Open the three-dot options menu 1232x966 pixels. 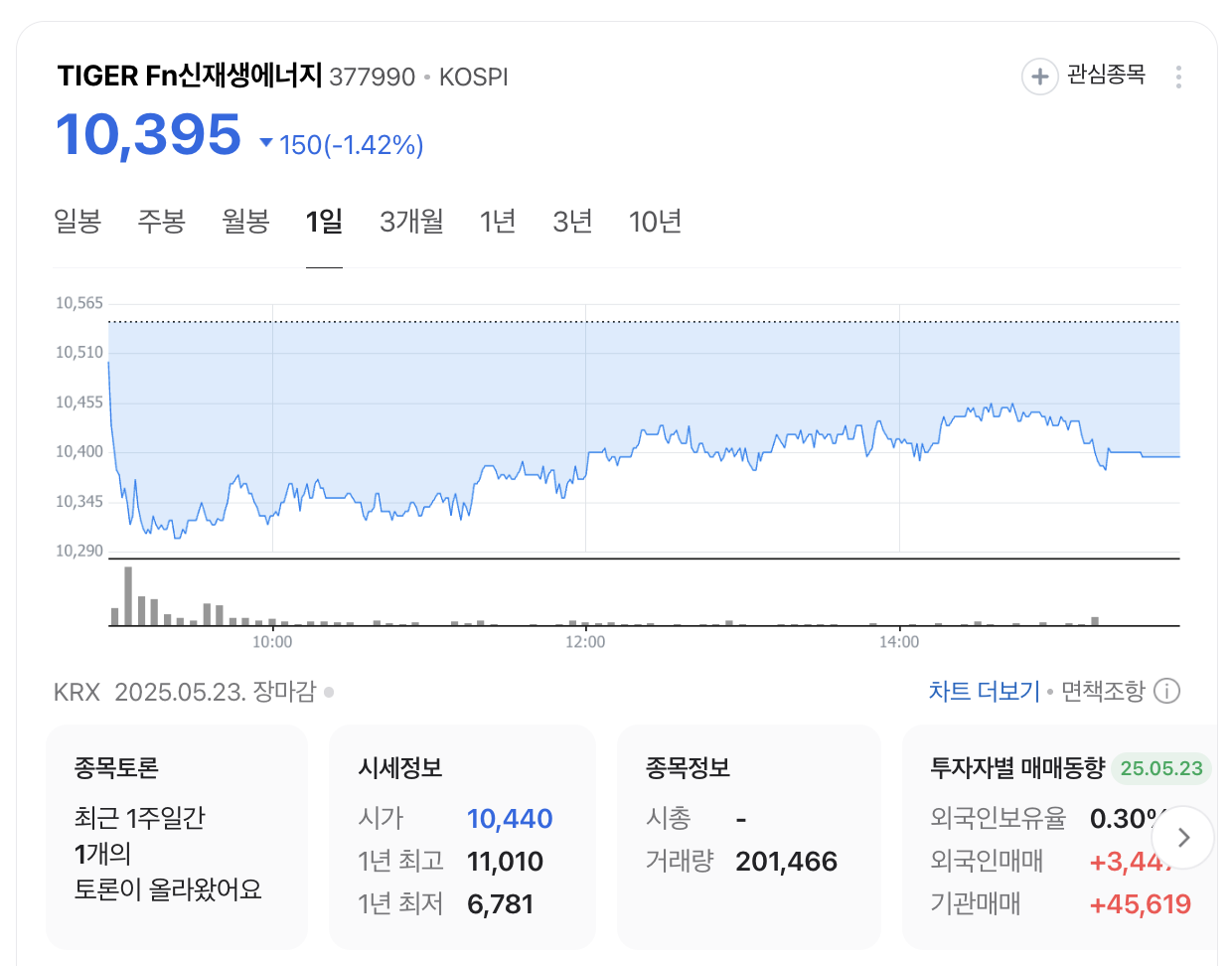[1178, 77]
